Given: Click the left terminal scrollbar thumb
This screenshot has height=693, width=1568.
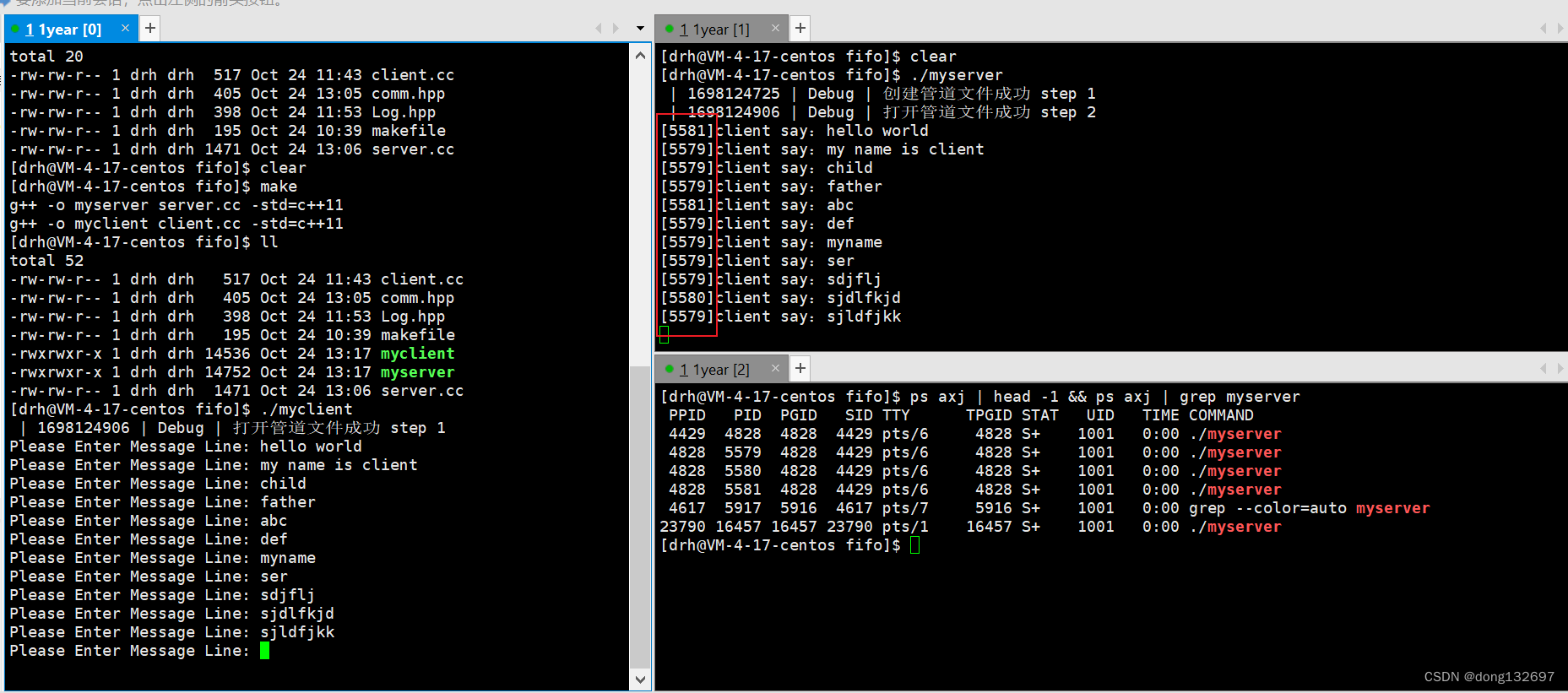Looking at the screenshot, I should tap(640, 517).
